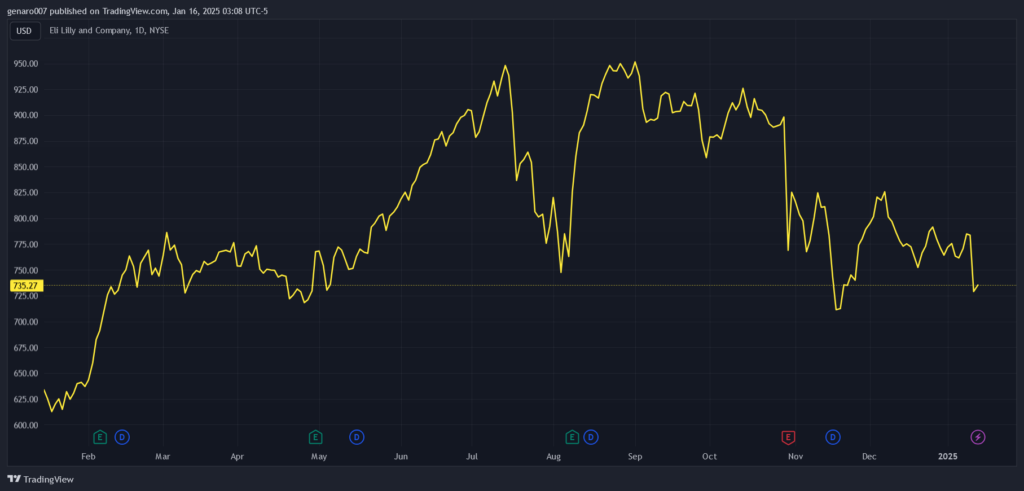Click the 800.00 price axis label
The height and width of the screenshot is (491, 1024).
(x=25, y=218)
